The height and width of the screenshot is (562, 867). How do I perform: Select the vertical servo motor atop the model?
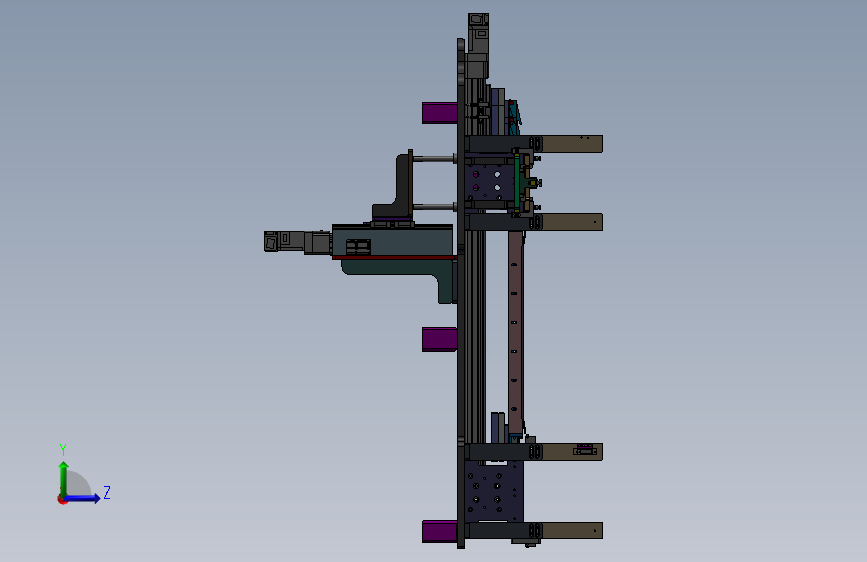coord(478,46)
